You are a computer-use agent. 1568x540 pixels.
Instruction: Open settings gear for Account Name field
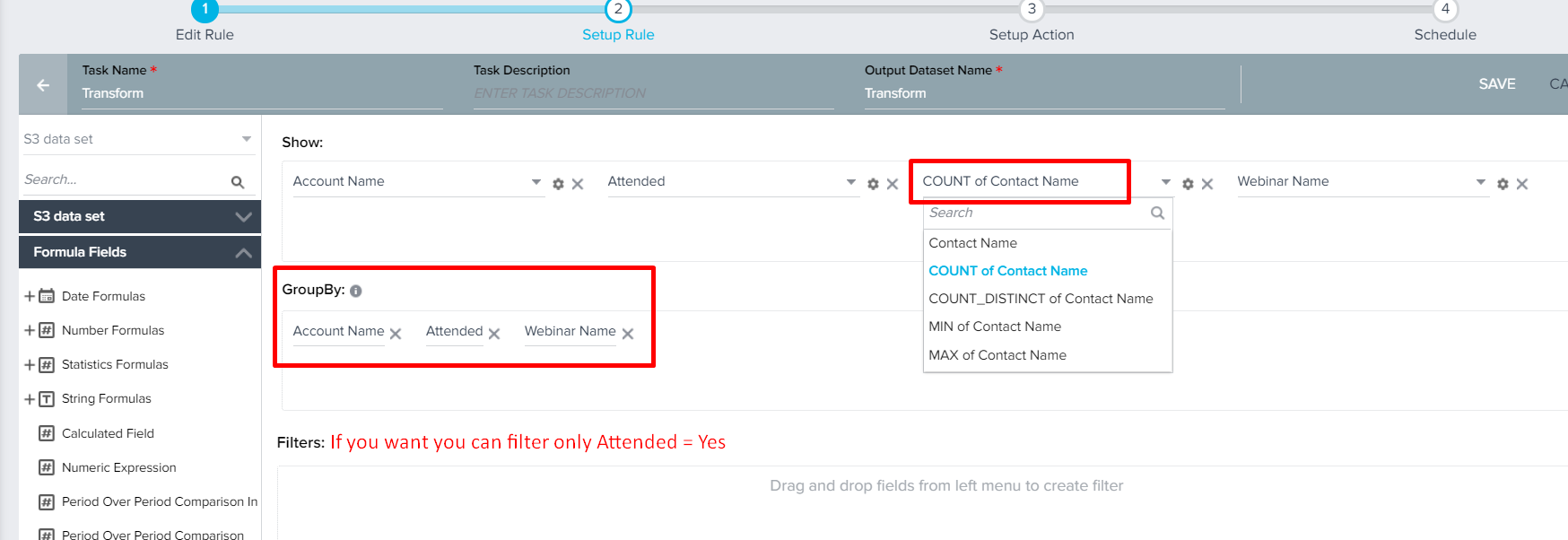click(558, 184)
